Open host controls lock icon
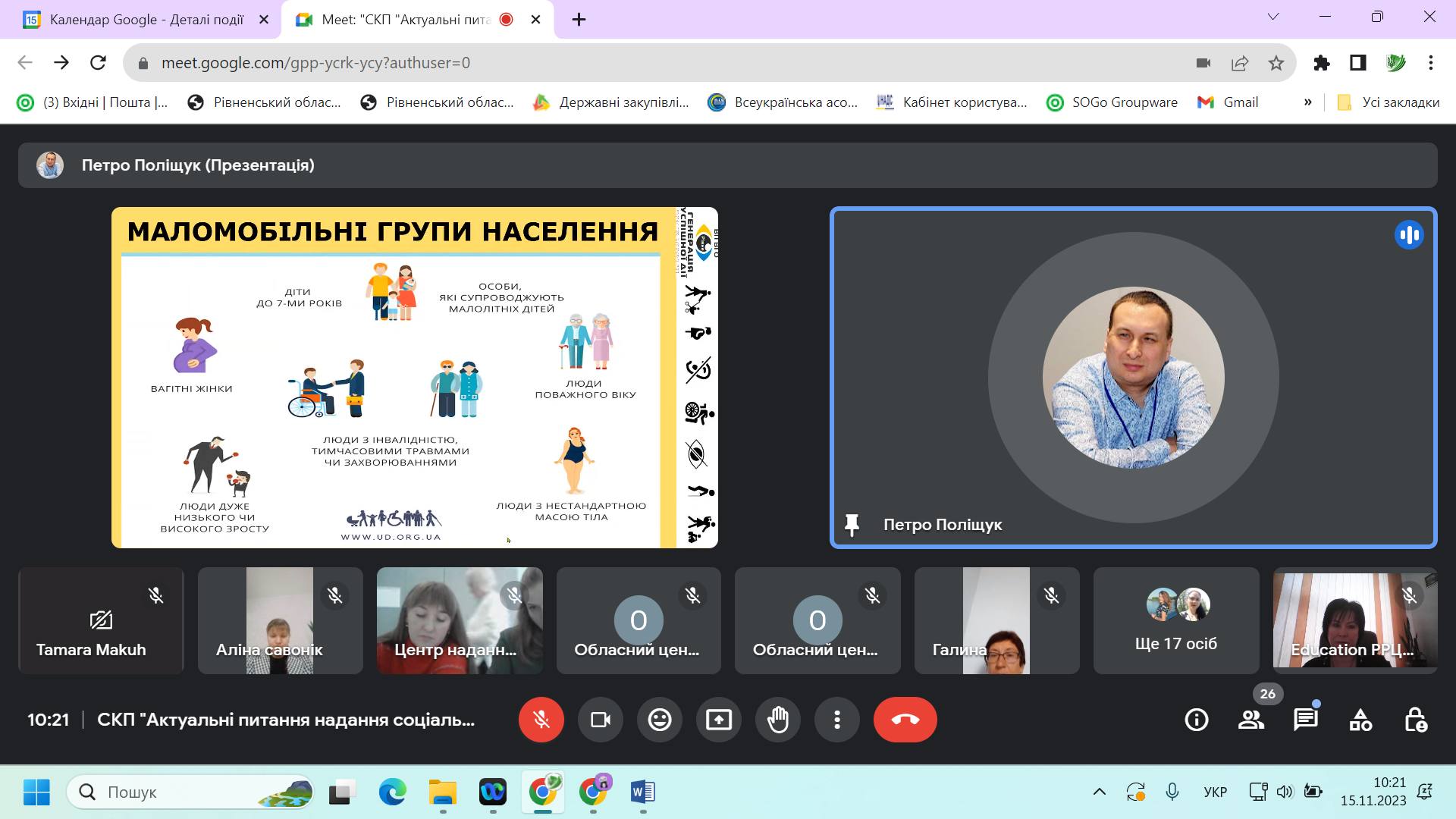1456x819 pixels. (x=1415, y=720)
